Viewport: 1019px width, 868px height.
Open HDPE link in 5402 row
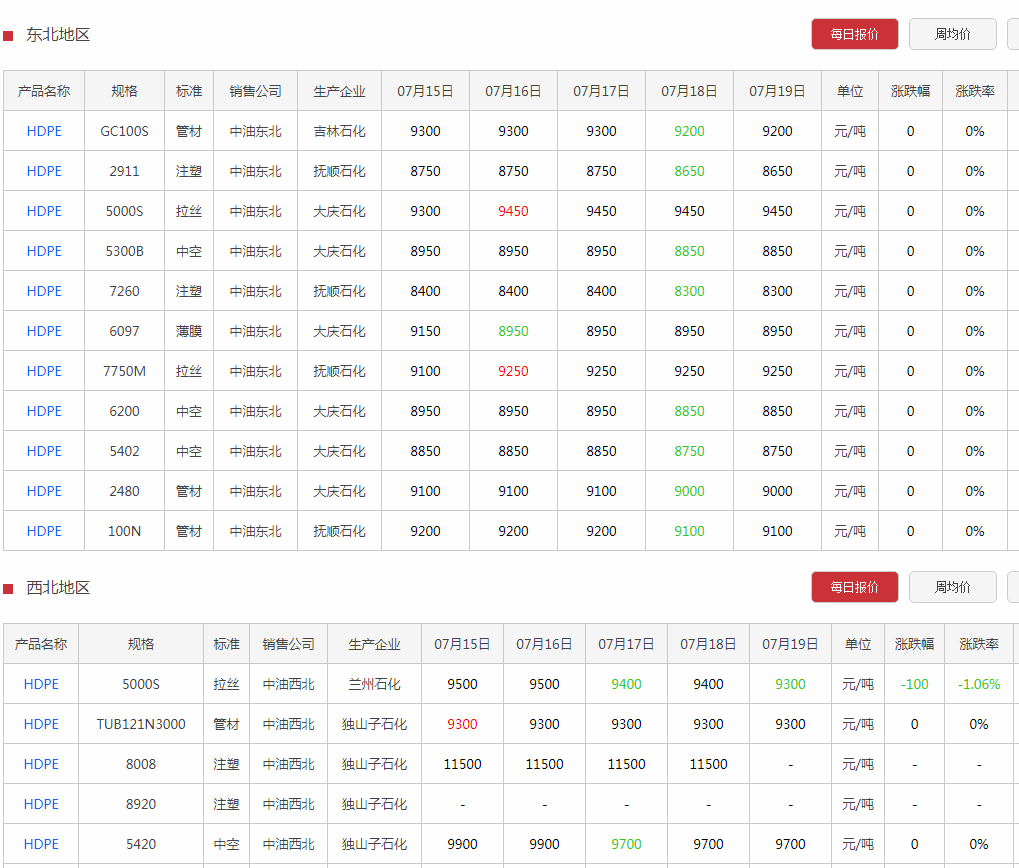[x=44, y=451]
